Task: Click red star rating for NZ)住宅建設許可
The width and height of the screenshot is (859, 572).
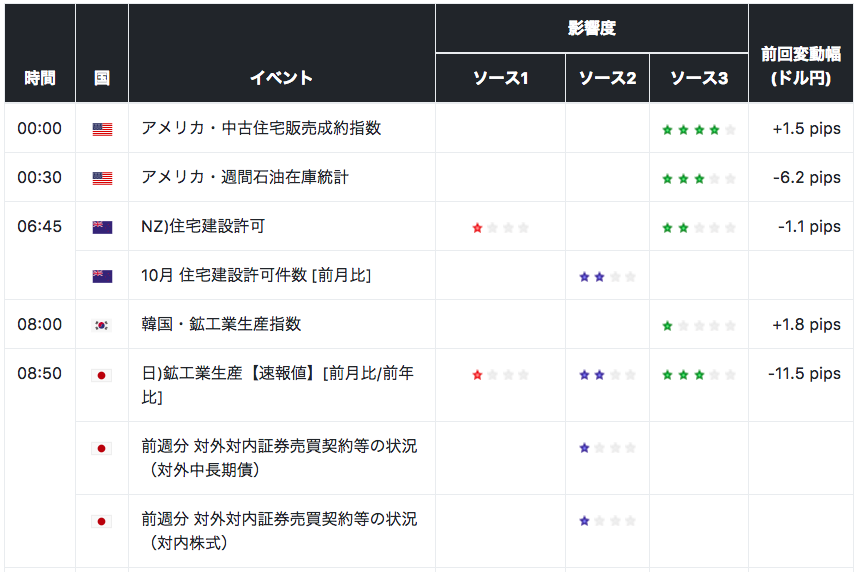Action: 500,228
